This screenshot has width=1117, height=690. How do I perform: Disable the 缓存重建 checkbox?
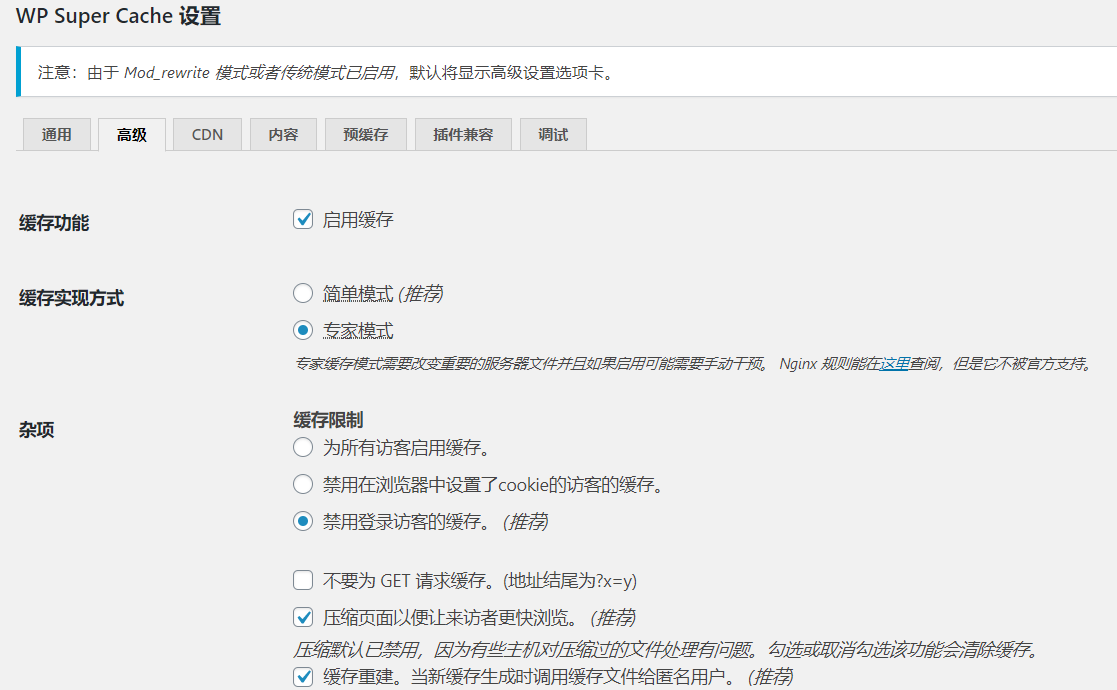click(303, 677)
